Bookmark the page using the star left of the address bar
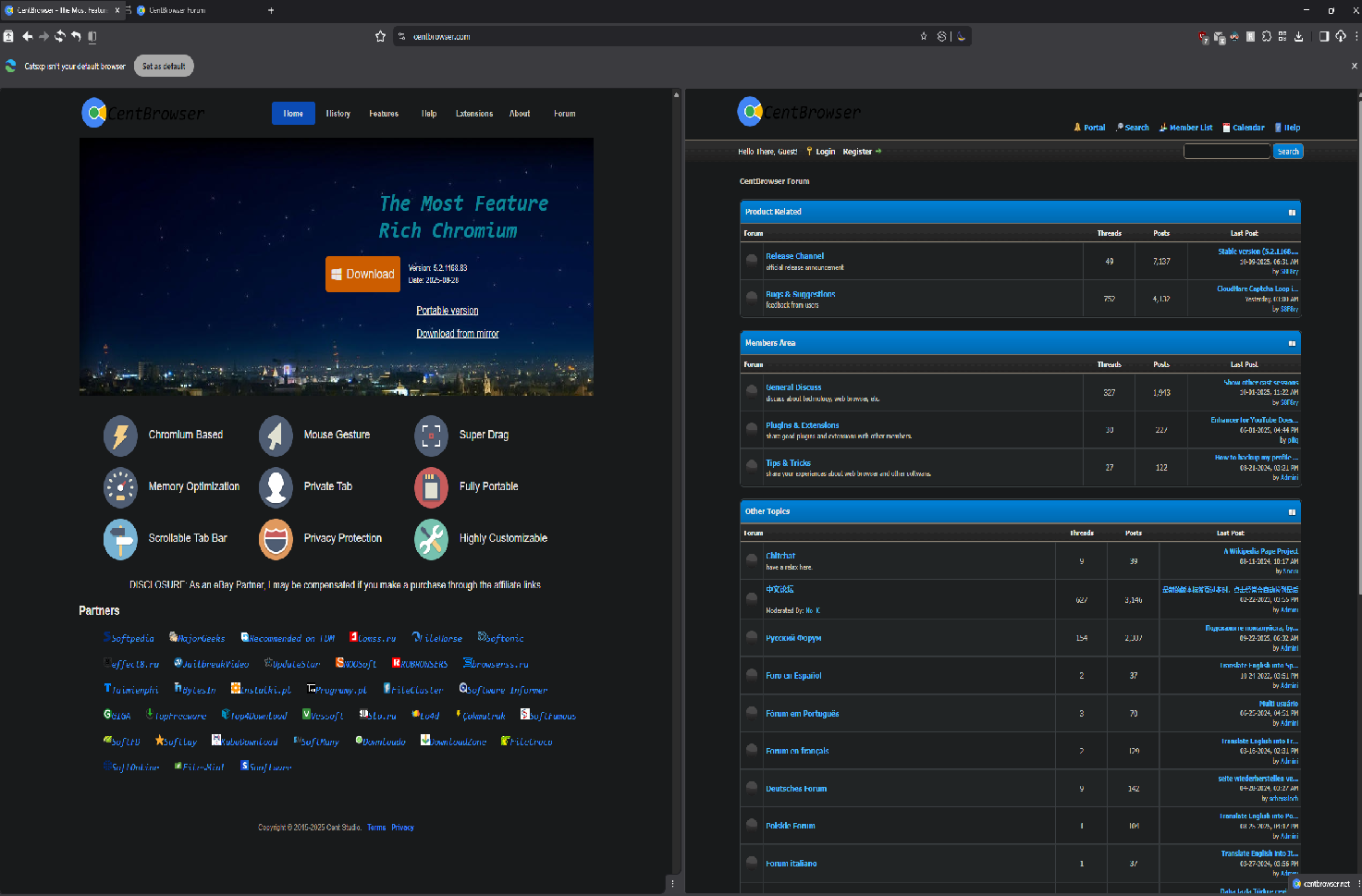Screen dimensions: 1362x896 (380, 37)
